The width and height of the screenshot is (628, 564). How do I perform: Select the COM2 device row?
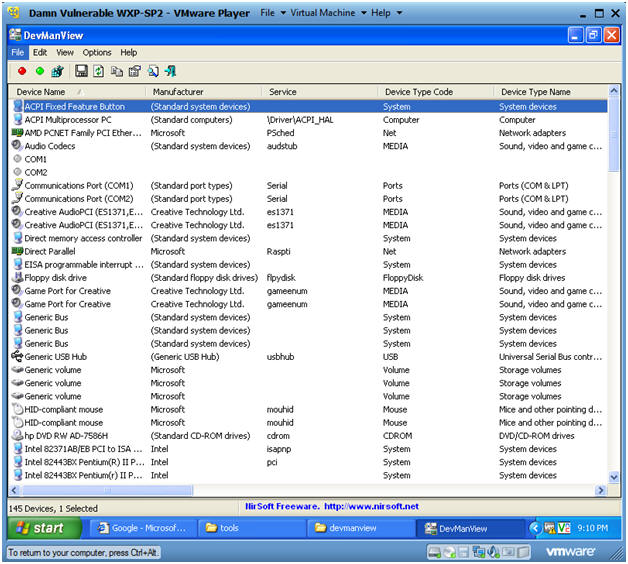coord(308,172)
